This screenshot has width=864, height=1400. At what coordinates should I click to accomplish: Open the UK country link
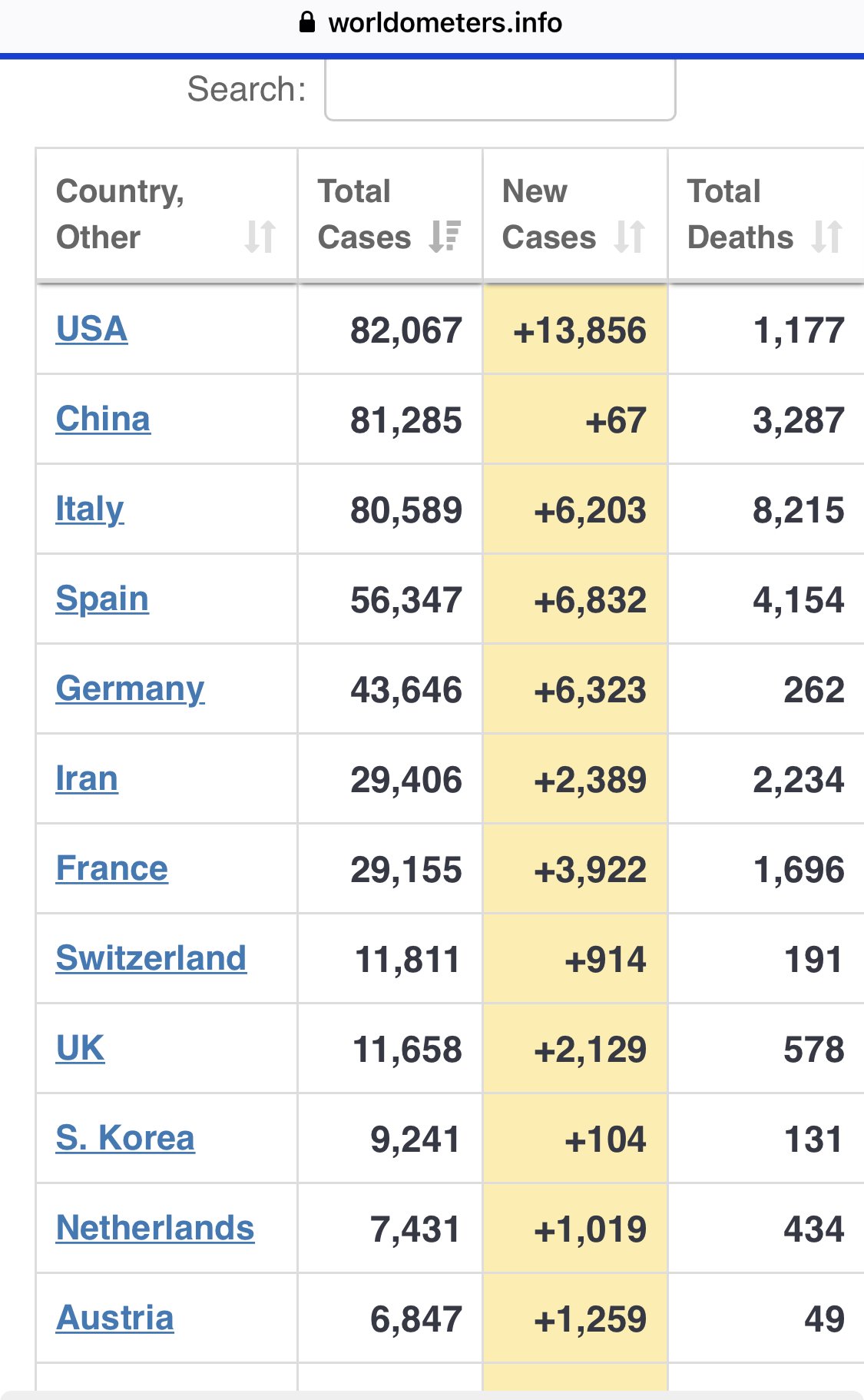[x=80, y=1049]
